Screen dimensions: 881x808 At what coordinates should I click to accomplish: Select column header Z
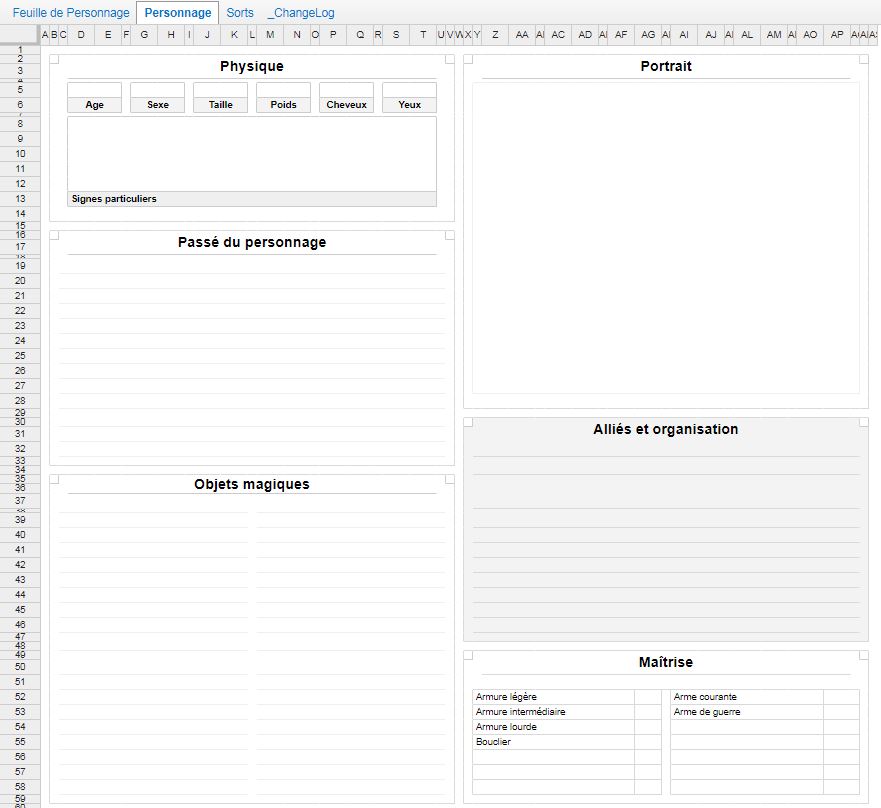point(496,35)
